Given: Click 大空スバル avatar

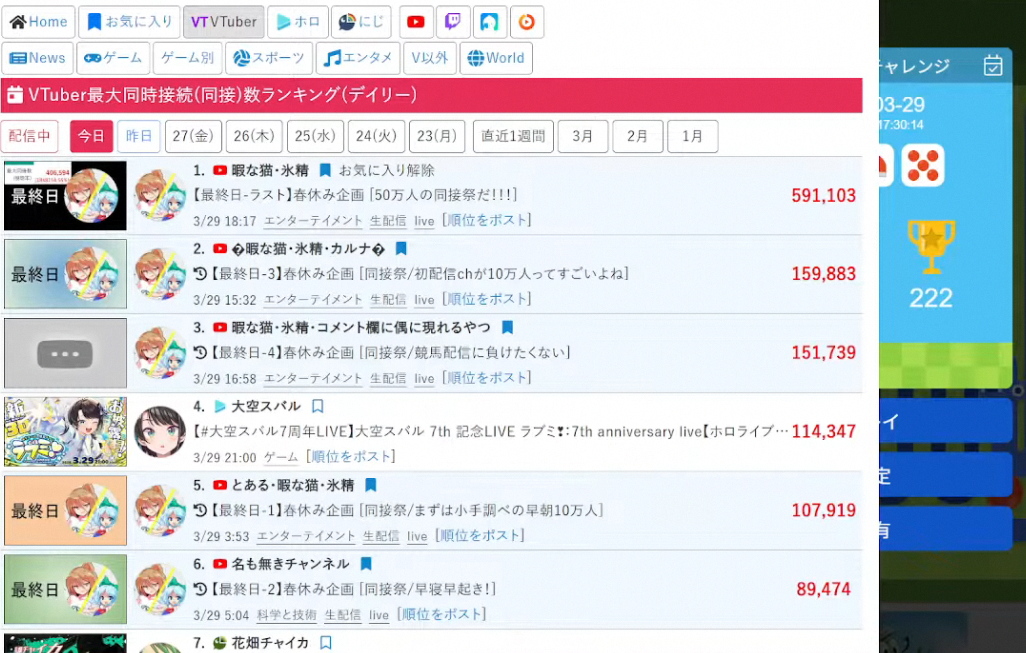Looking at the screenshot, I should point(160,432).
